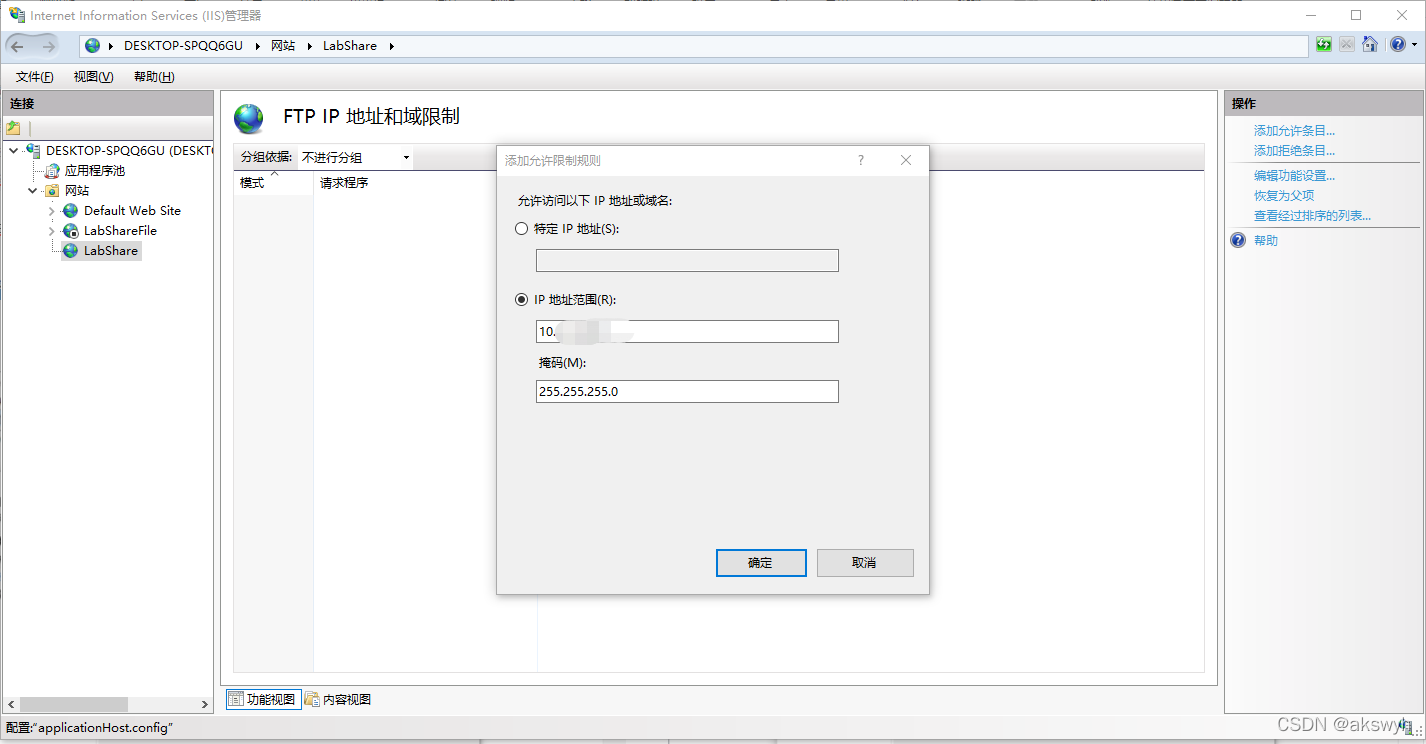Click the 确定 button

click(761, 563)
